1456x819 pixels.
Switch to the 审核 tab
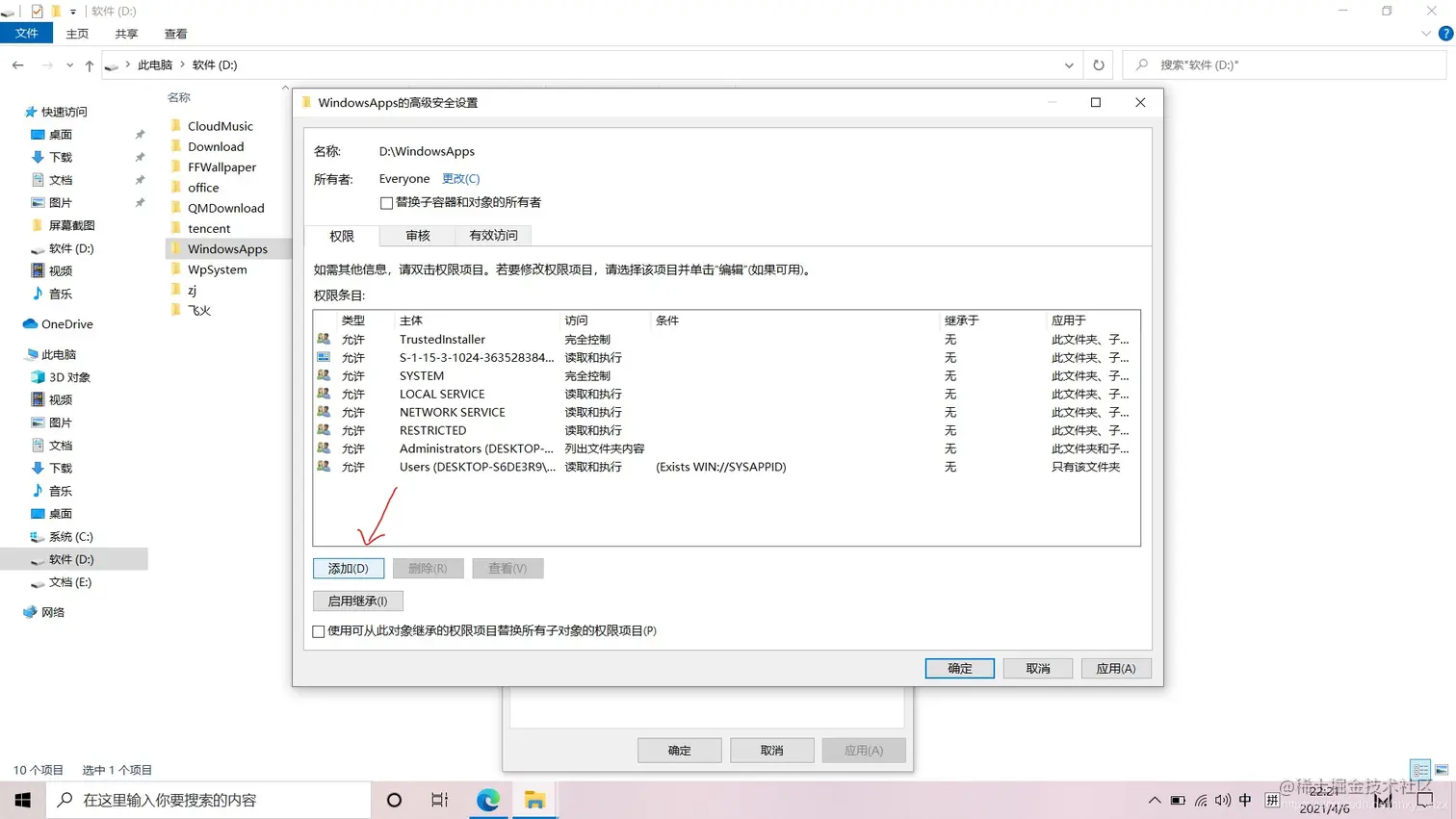pyautogui.click(x=416, y=235)
